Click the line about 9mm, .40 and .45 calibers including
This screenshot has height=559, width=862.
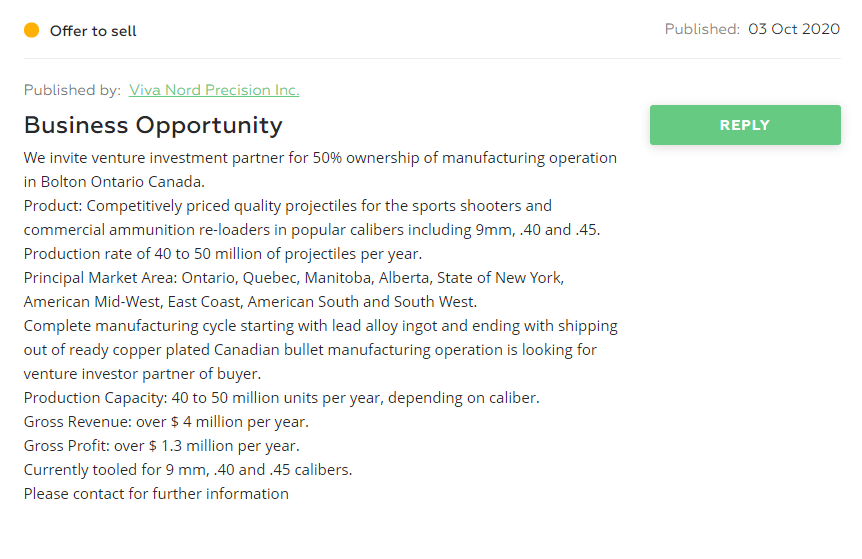tap(312, 230)
